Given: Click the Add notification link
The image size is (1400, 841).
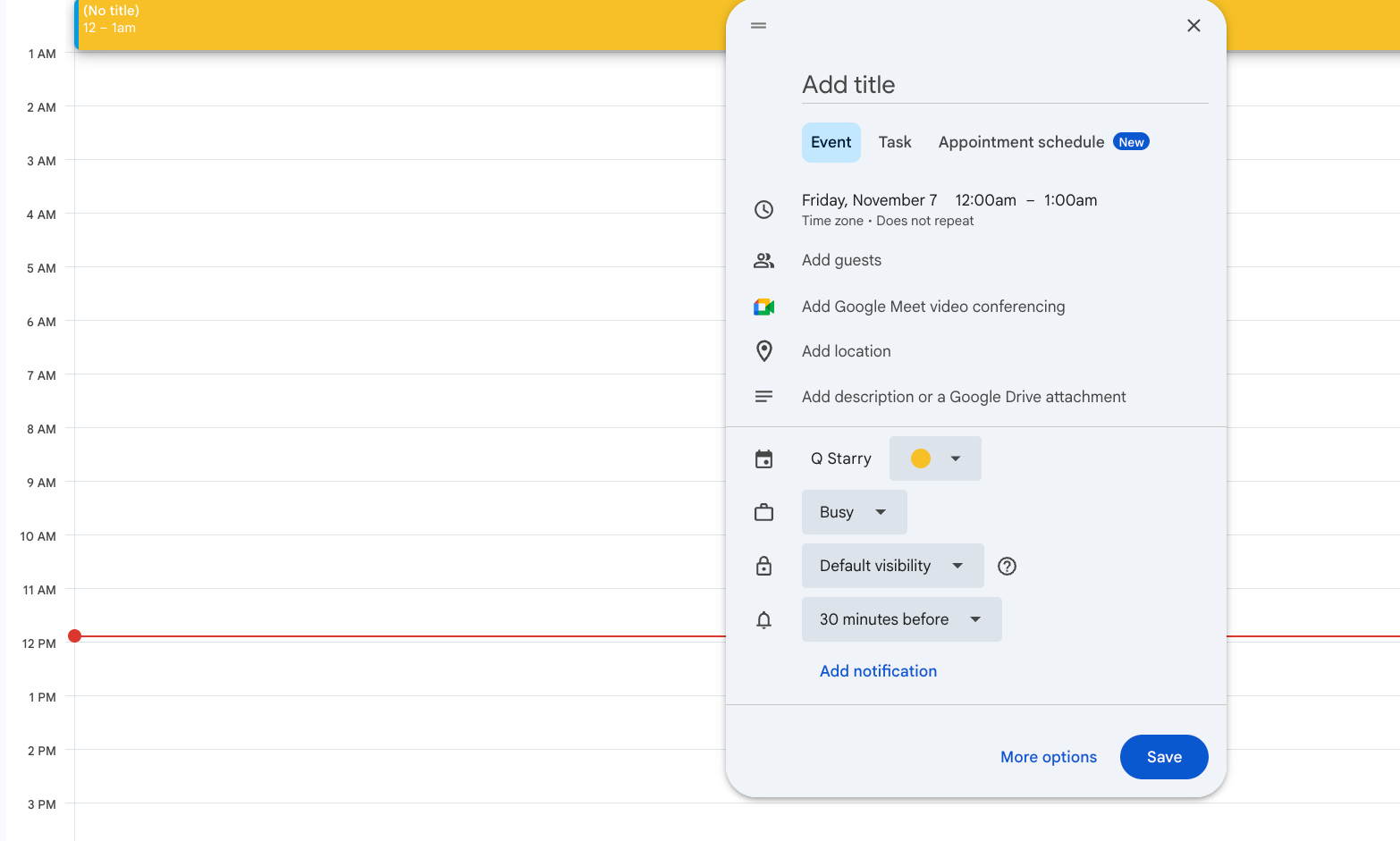Looking at the screenshot, I should [x=878, y=671].
